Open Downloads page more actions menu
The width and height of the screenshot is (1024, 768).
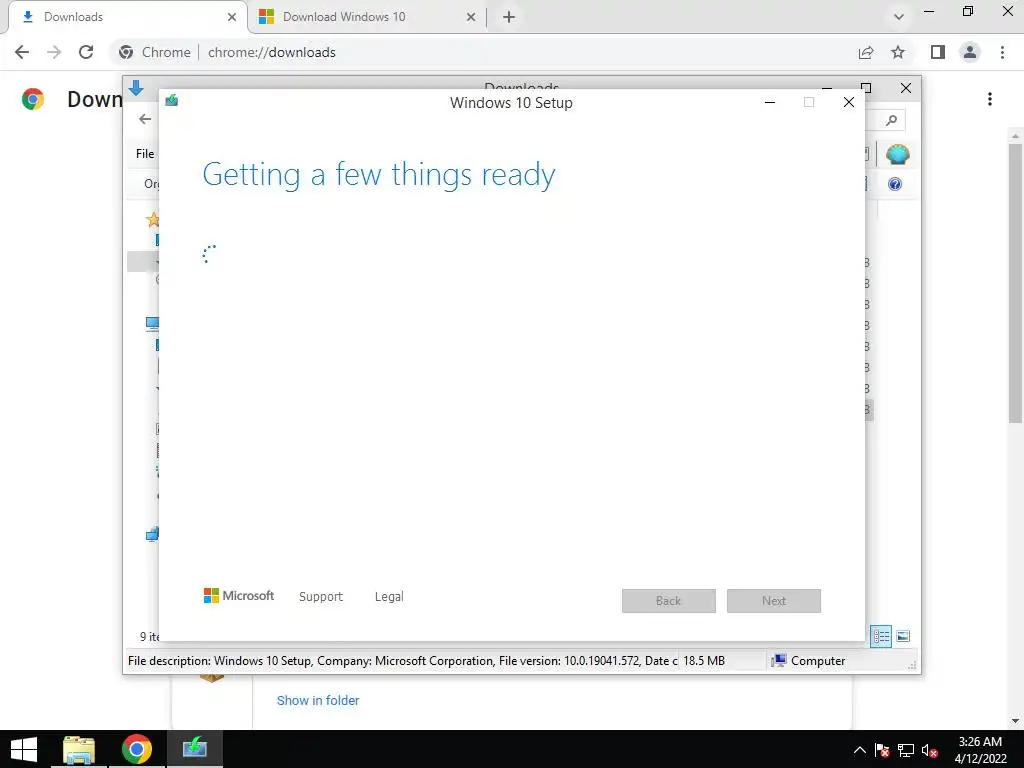tap(990, 99)
